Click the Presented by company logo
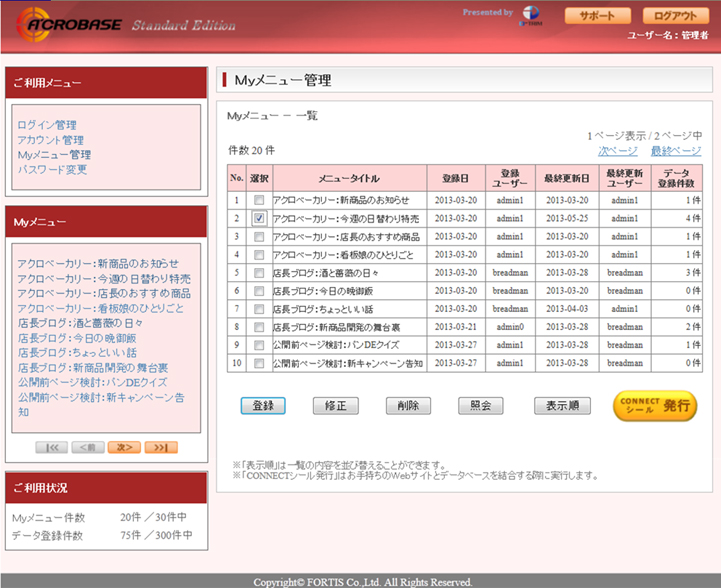The image size is (721, 588). pyautogui.click(x=531, y=16)
